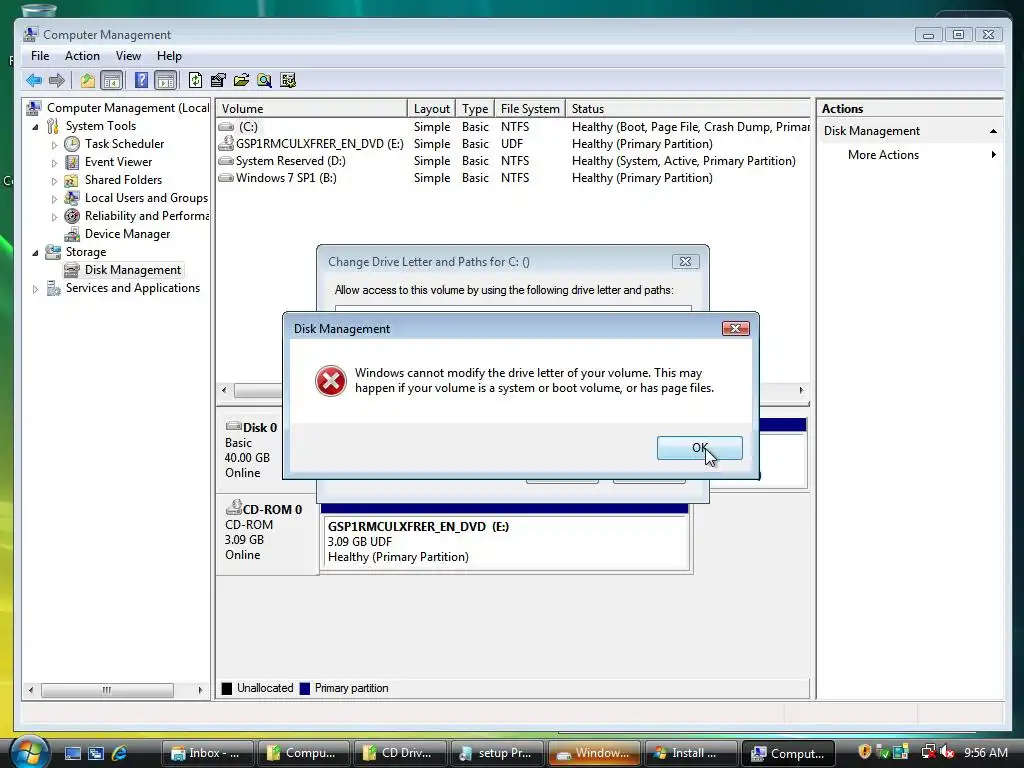Select the Windows 7 SP1 (B:) volume row
This screenshot has width=1024, height=768.
(513, 178)
